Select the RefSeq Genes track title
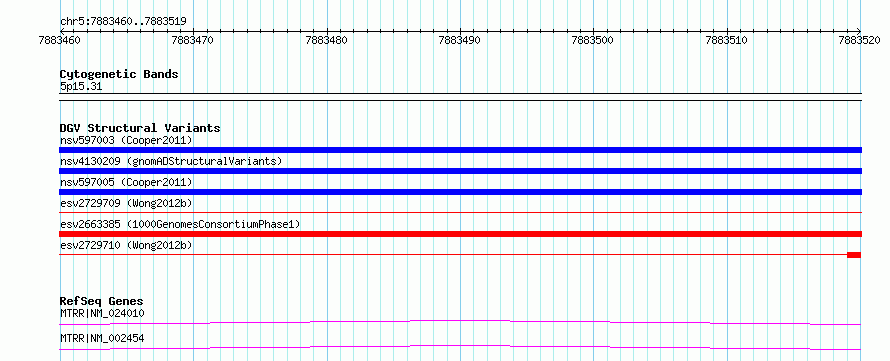890x361 pixels. tap(102, 301)
